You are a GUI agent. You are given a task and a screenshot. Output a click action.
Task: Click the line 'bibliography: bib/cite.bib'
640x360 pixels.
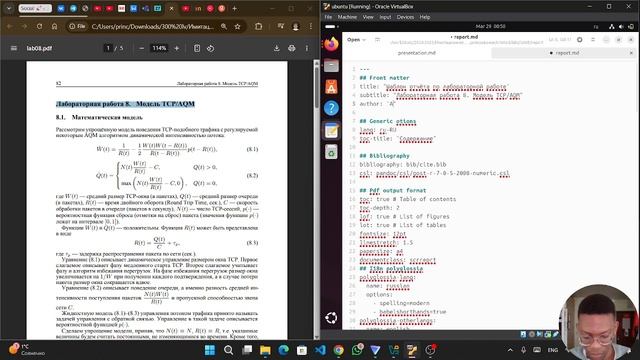click(x=402, y=164)
